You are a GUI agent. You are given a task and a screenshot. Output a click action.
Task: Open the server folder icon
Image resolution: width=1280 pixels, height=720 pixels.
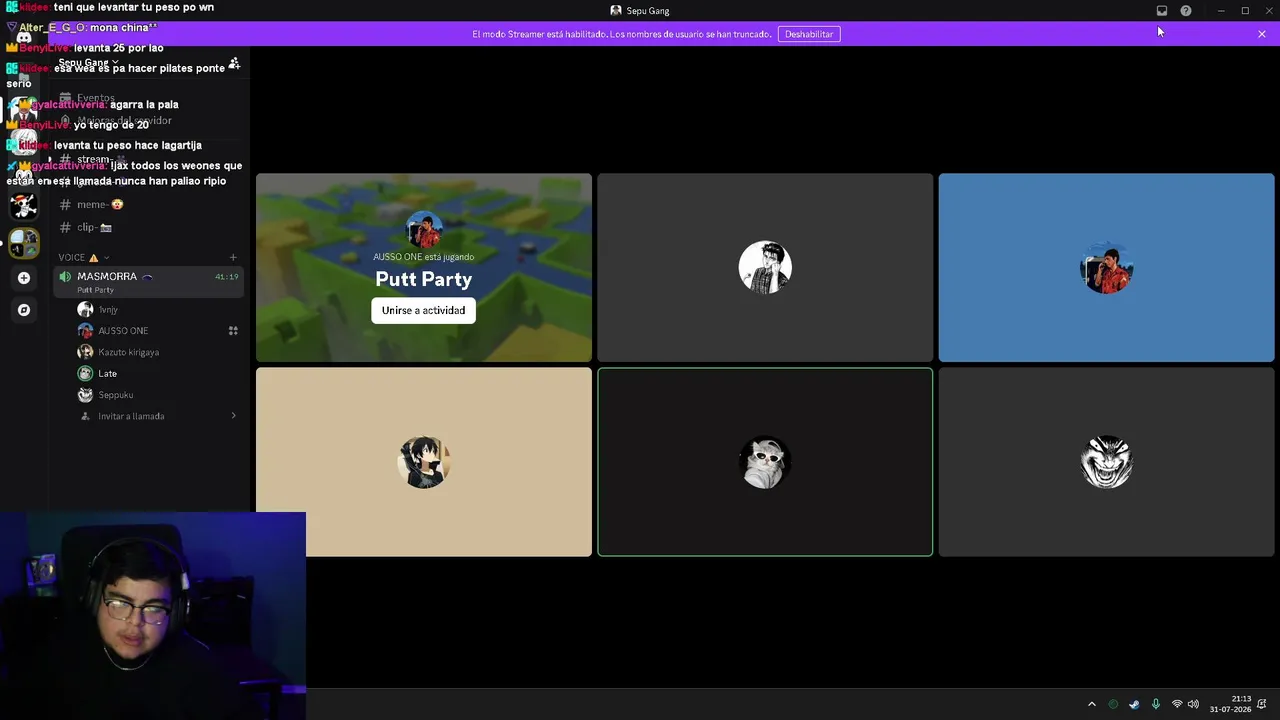tap(24, 243)
